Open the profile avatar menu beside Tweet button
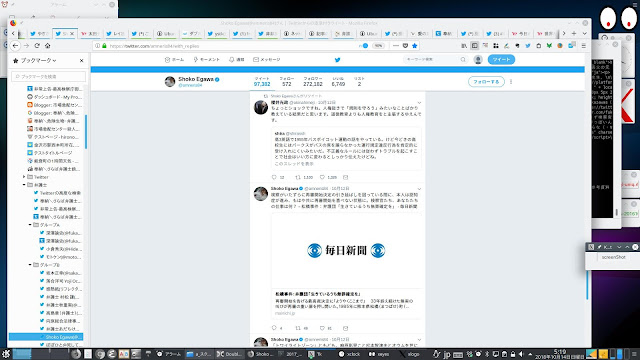Viewport: 640px width, 360px height. point(478,60)
